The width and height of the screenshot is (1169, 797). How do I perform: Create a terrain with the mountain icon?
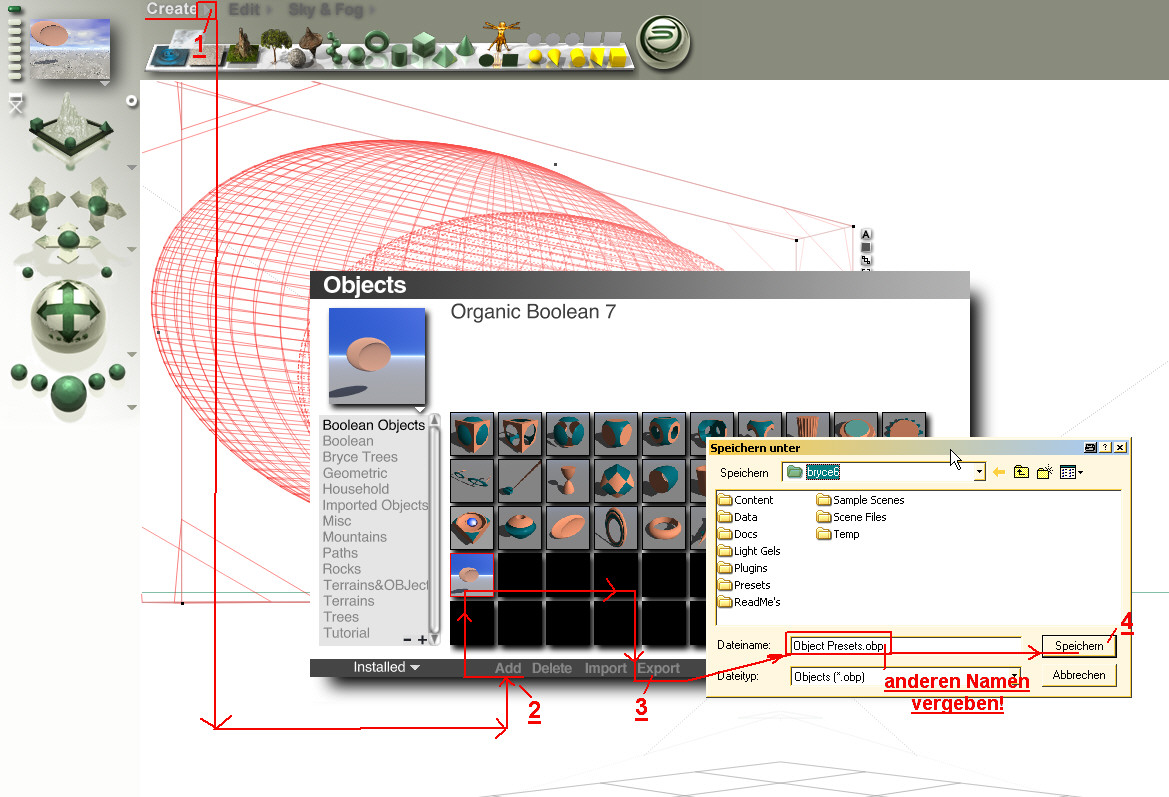pos(242,46)
